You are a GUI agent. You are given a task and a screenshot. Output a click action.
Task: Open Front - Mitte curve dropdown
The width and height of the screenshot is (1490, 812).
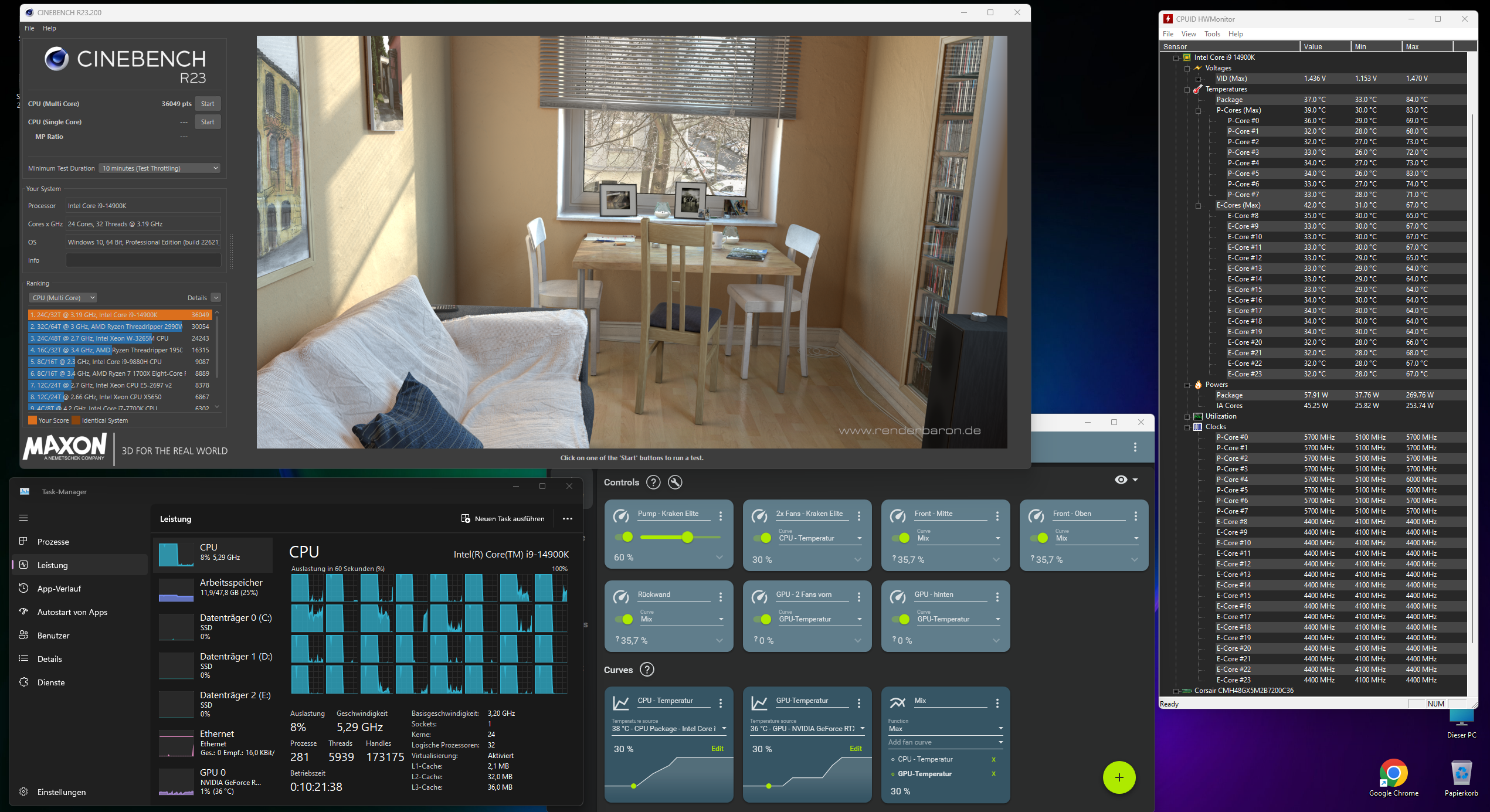[x=997, y=538]
